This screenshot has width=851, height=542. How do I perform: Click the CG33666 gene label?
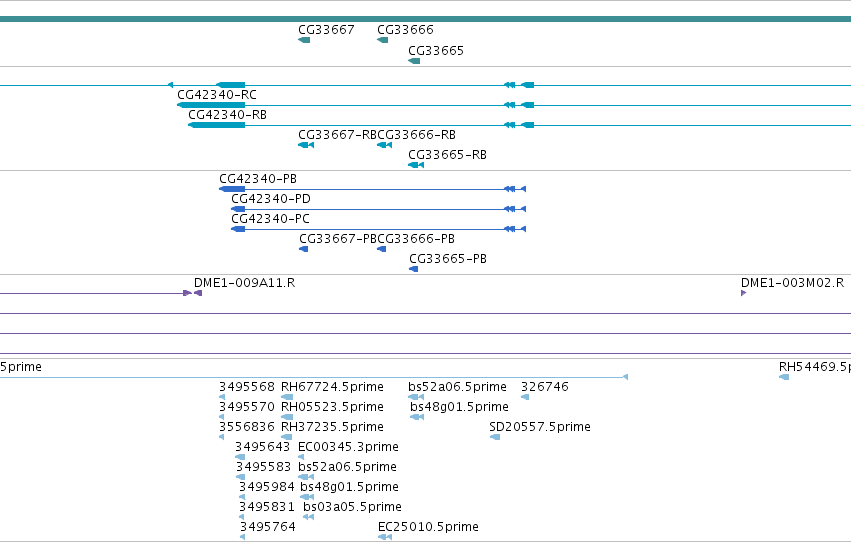point(405,30)
